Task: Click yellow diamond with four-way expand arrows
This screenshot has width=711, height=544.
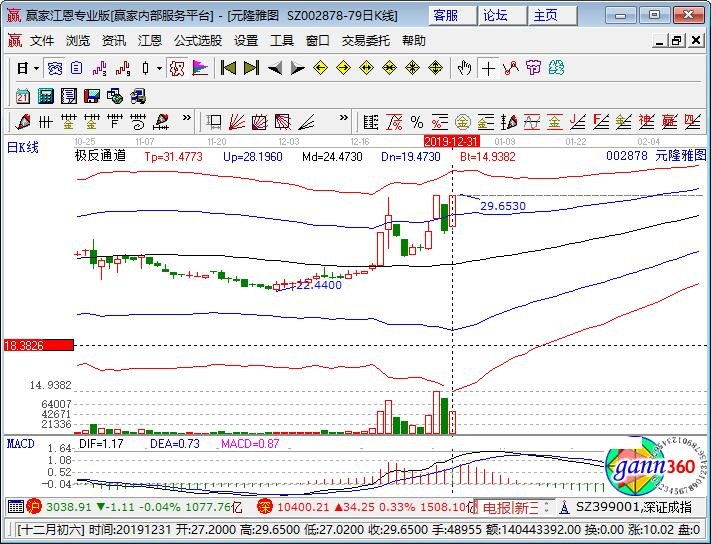Action: coord(435,68)
